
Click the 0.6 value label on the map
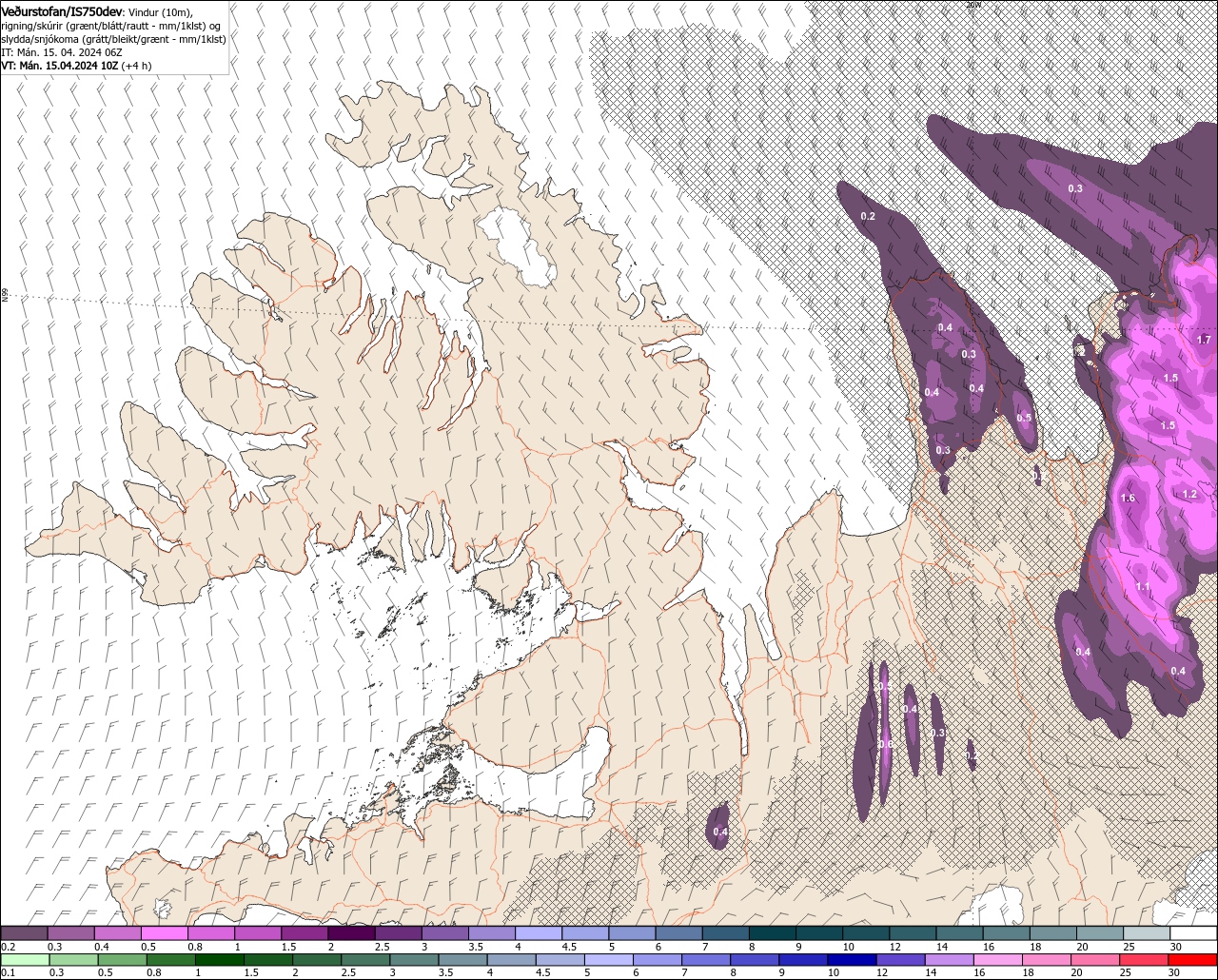coord(885,744)
